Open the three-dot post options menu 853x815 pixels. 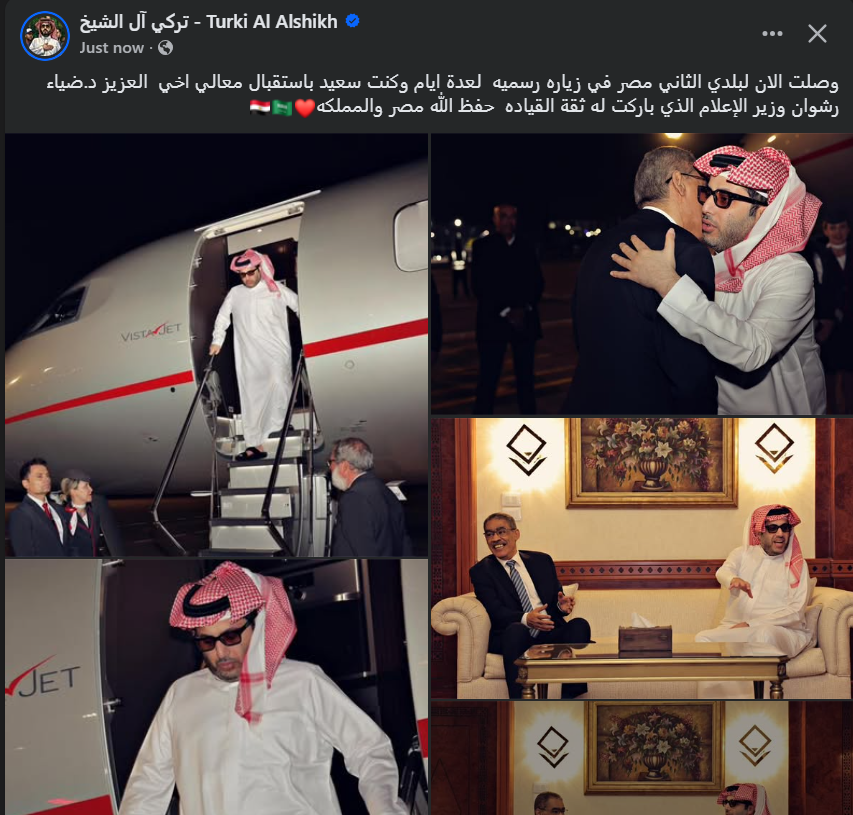click(772, 34)
